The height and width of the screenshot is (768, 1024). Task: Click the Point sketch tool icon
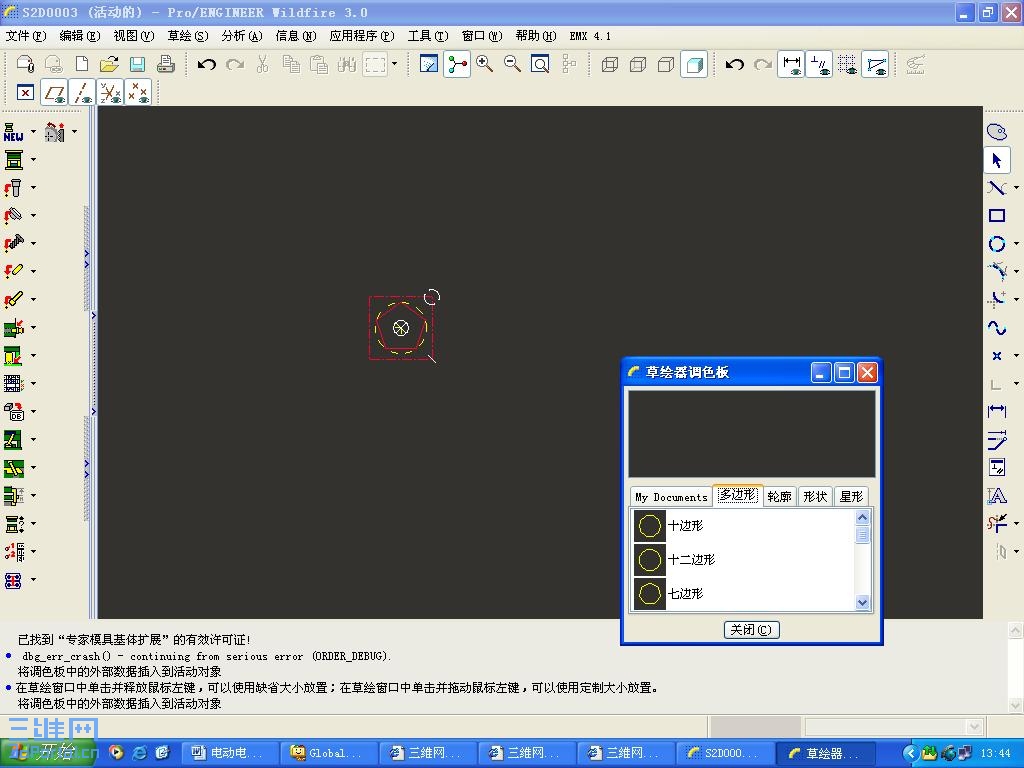pos(997,356)
